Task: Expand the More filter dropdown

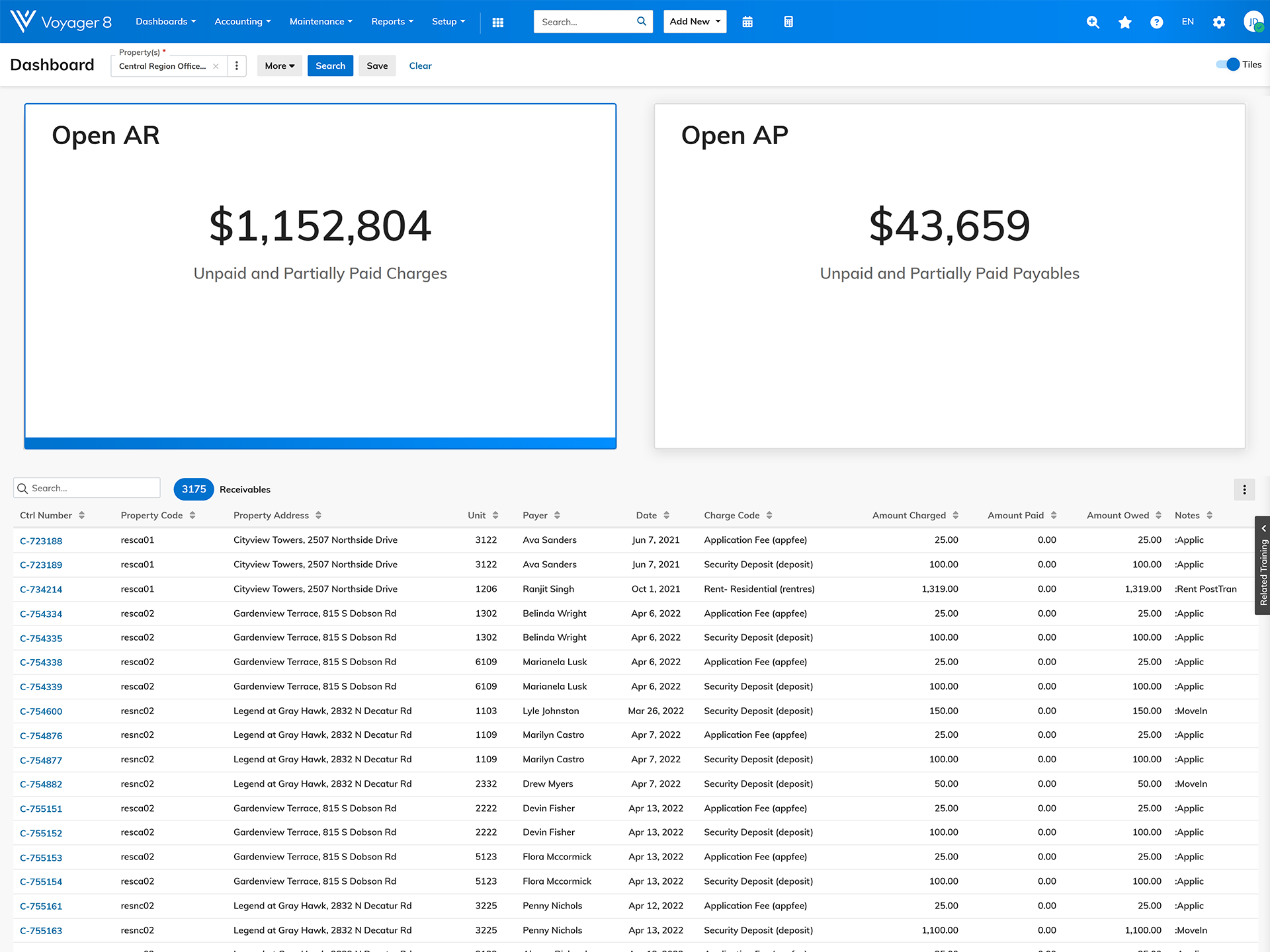Action: [x=279, y=66]
